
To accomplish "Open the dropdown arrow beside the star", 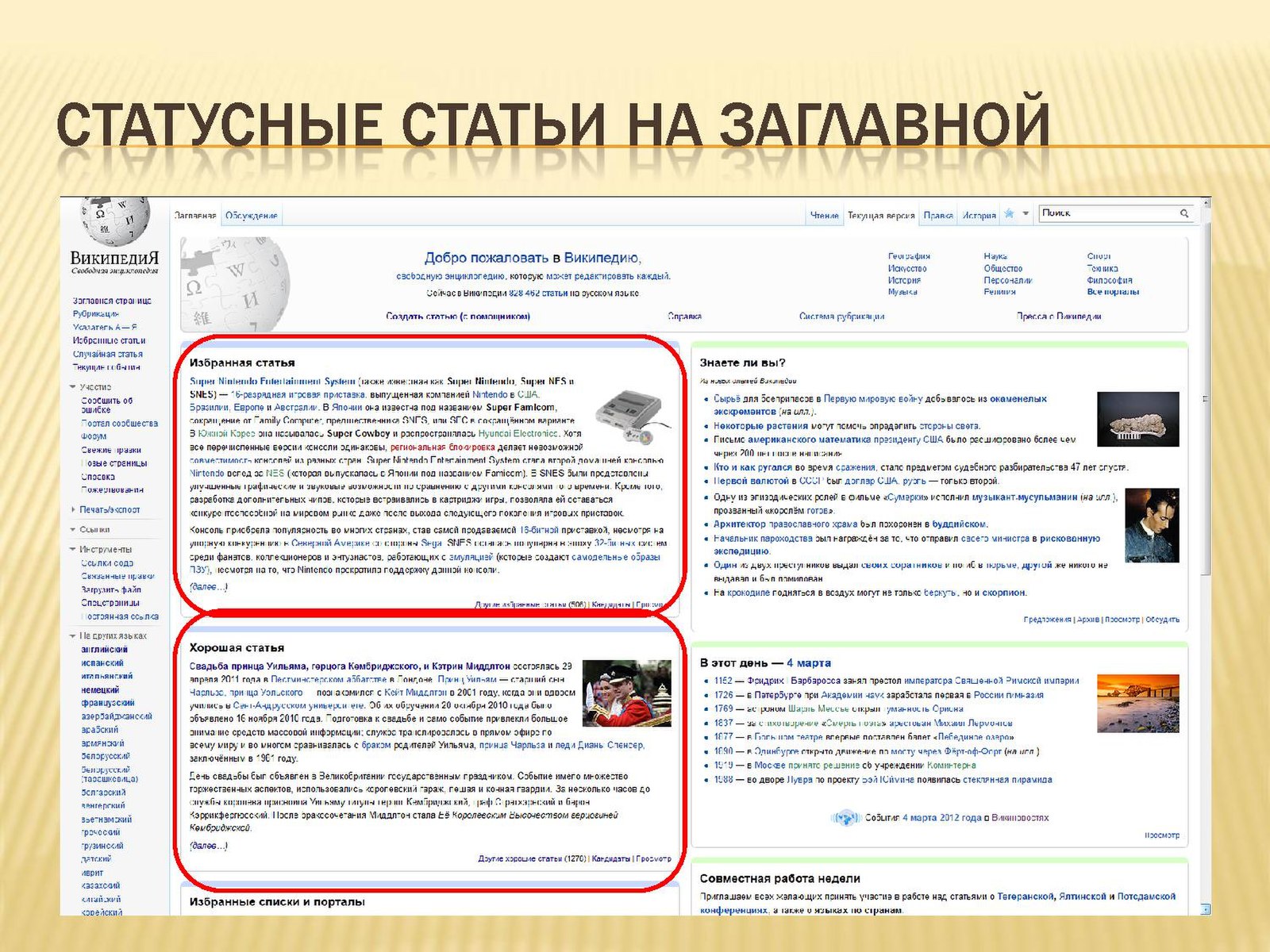I will pos(1026,213).
